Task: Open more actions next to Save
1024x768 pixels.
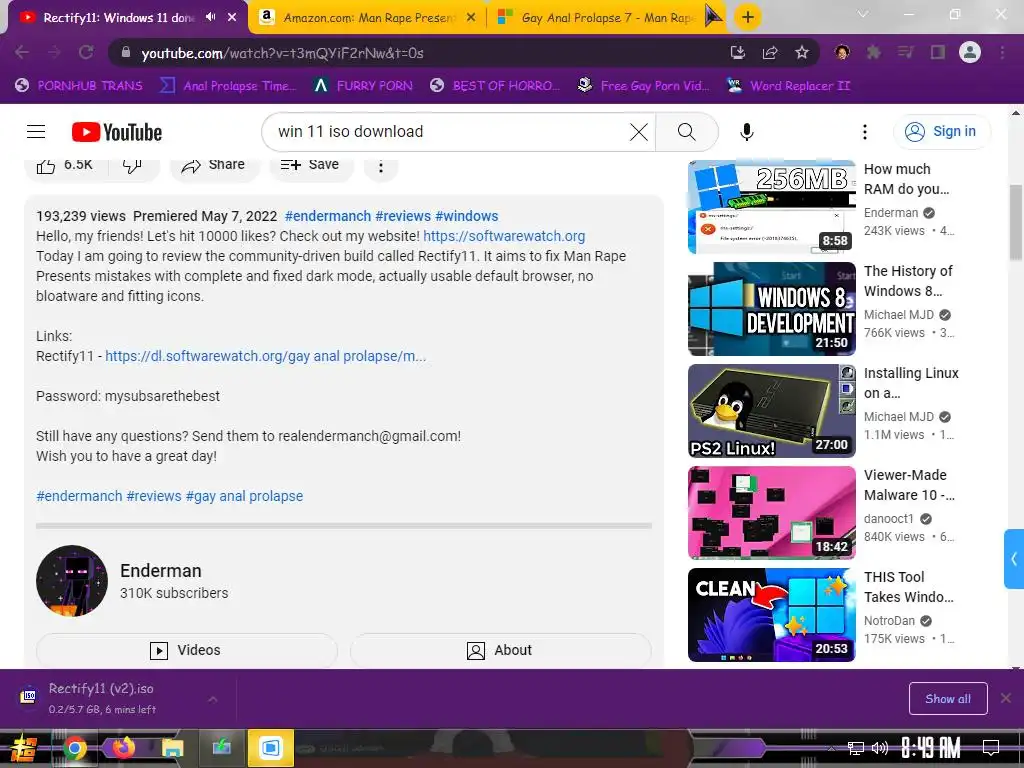Action: 381,167
